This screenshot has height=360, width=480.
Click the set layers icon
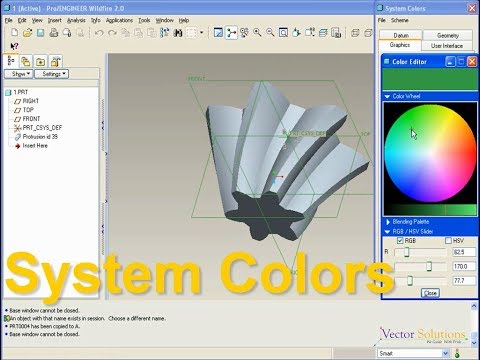323,33
